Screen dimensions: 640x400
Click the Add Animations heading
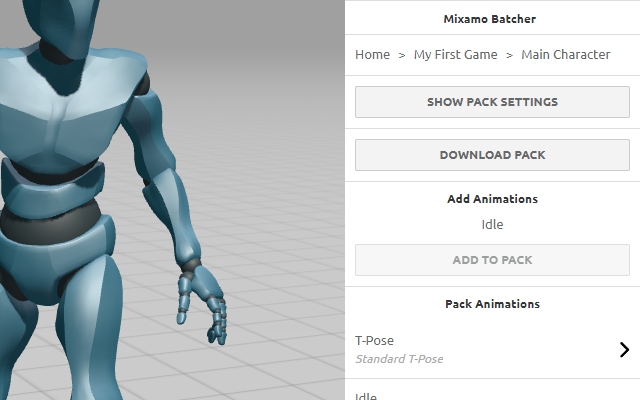point(492,199)
